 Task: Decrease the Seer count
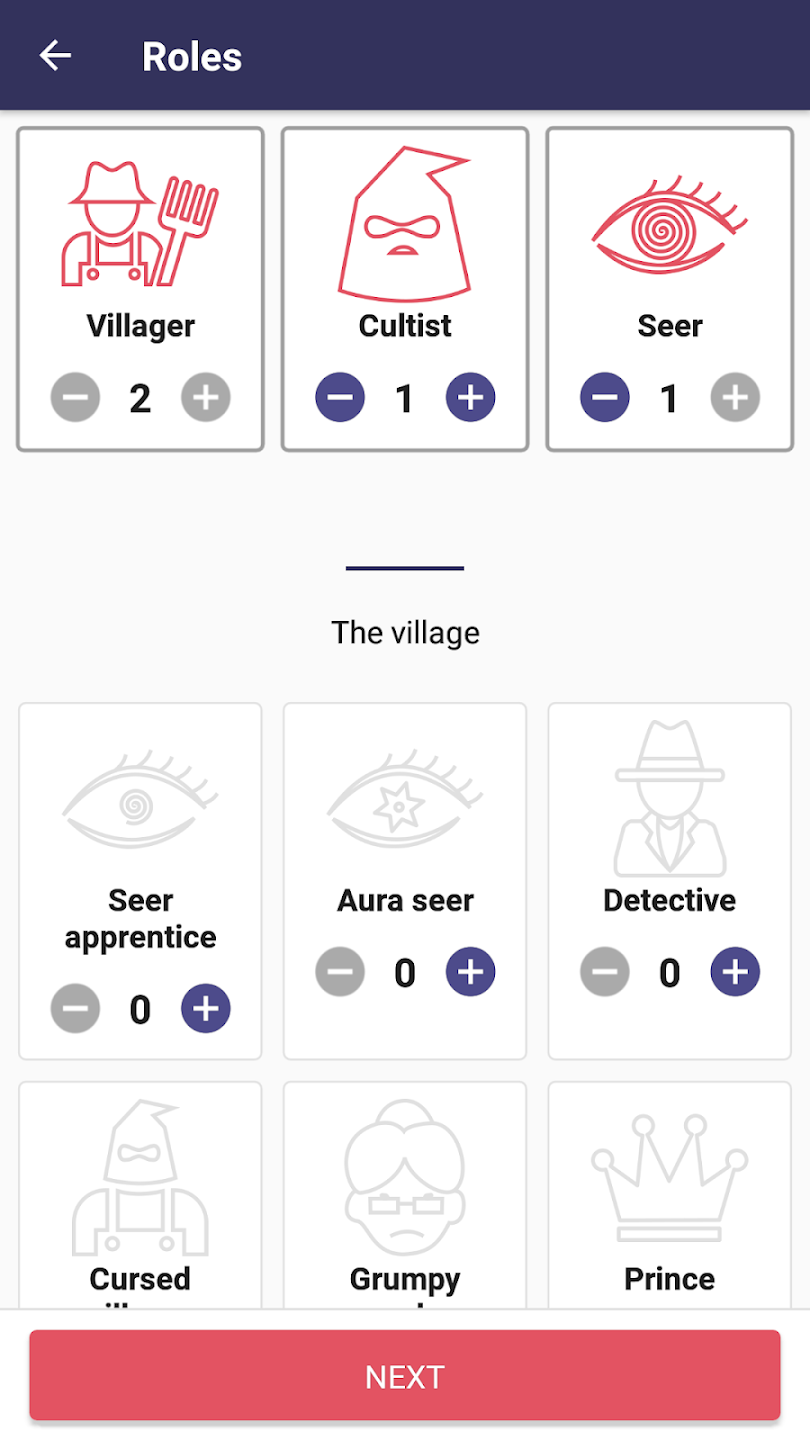[605, 398]
